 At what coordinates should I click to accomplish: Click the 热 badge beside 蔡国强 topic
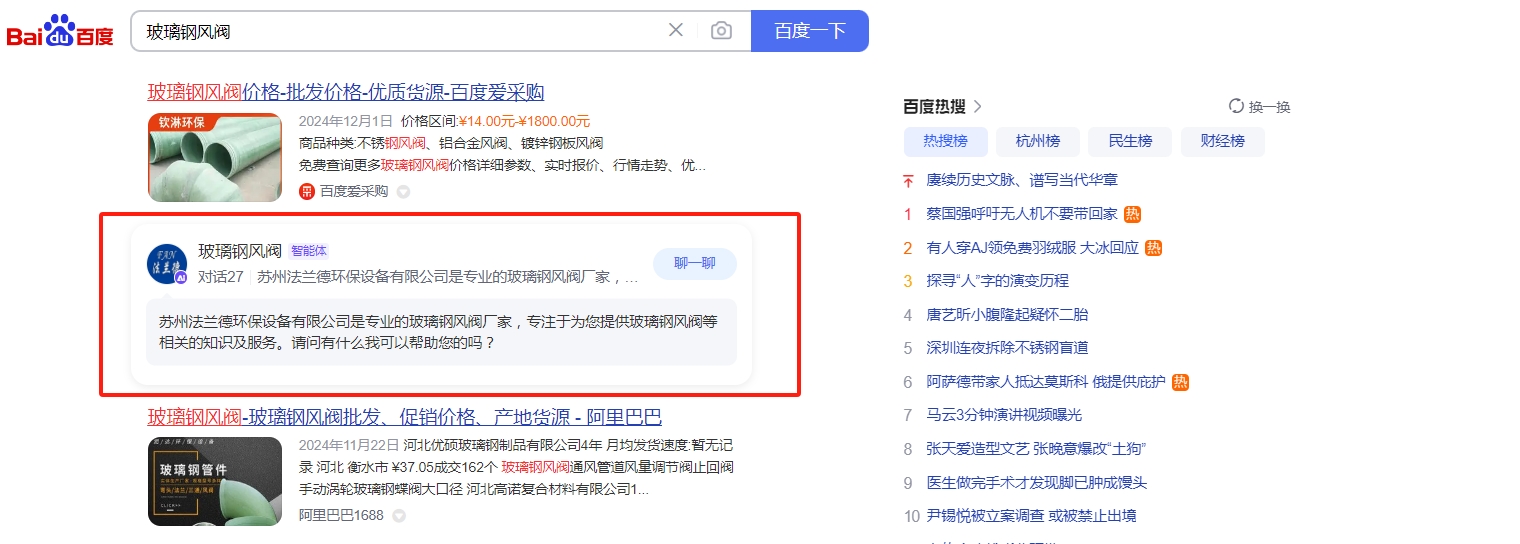[x=1132, y=214]
